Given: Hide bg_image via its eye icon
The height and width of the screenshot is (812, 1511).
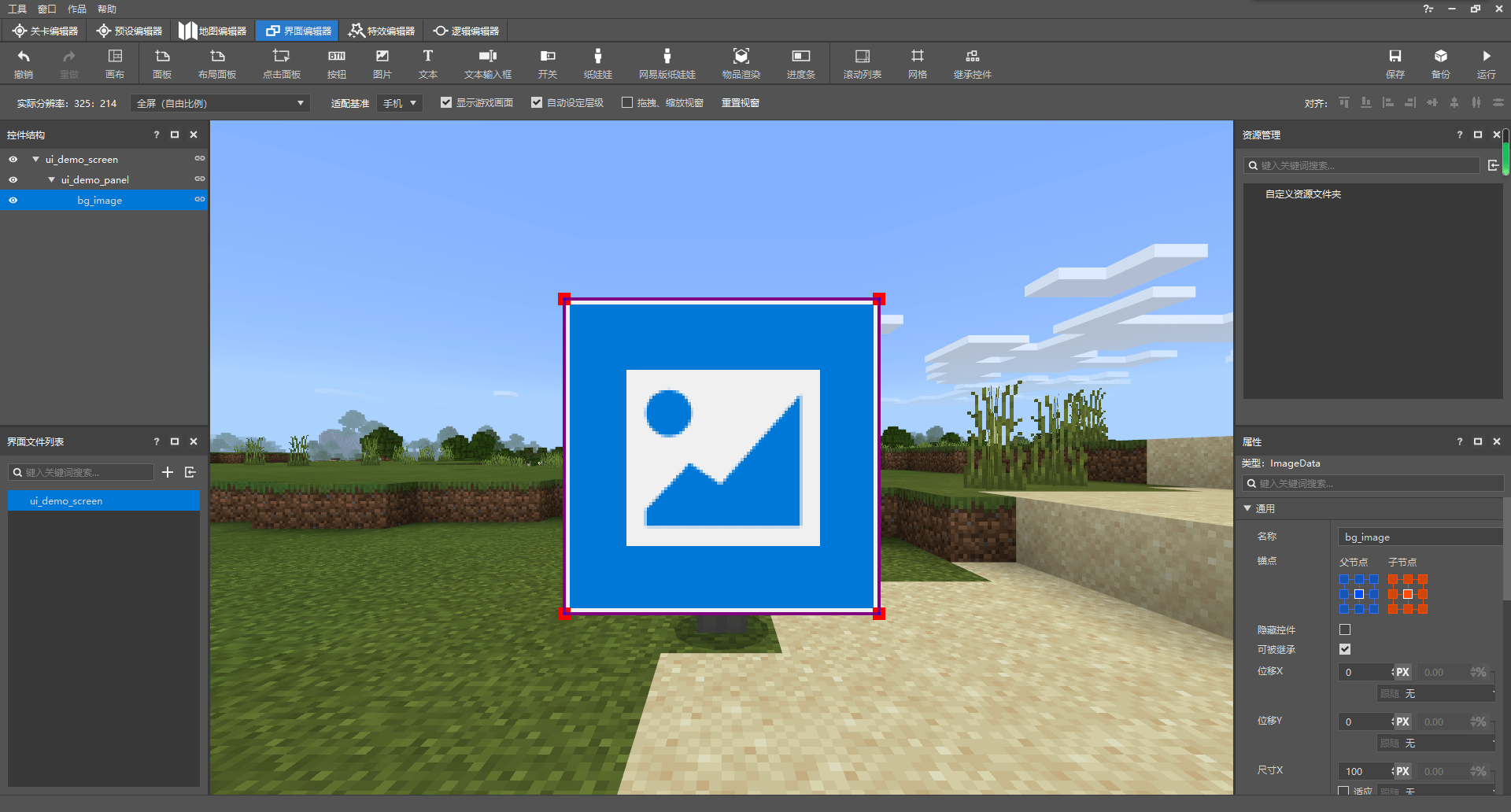Looking at the screenshot, I should point(13,200).
